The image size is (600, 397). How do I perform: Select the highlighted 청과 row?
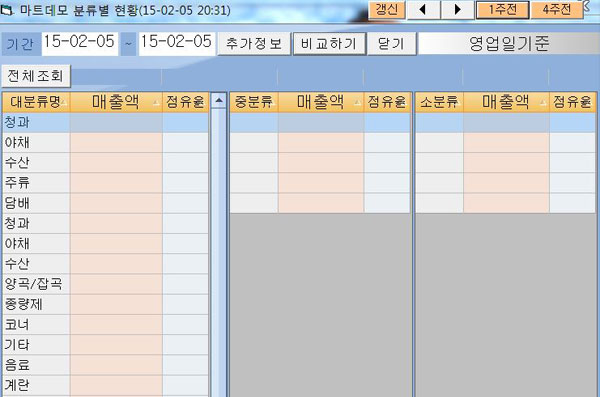pos(105,123)
